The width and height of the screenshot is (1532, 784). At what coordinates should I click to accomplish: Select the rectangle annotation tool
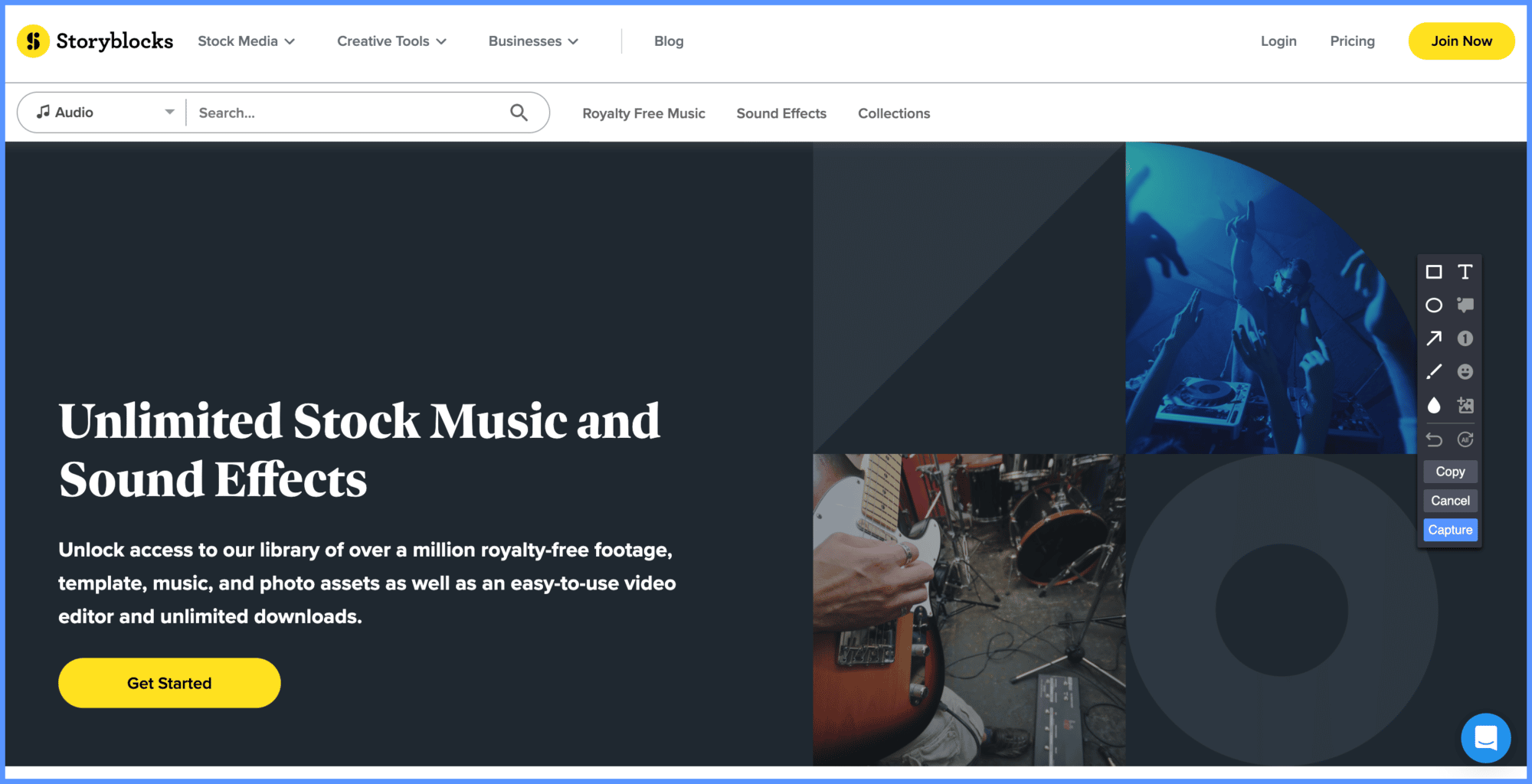(1434, 272)
